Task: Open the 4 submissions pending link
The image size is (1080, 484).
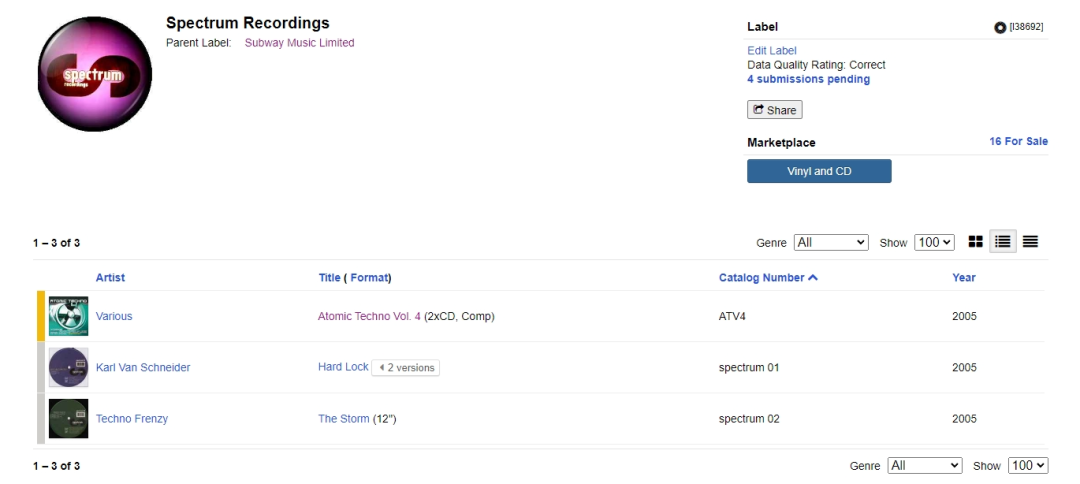Action: pyautogui.click(x=808, y=79)
